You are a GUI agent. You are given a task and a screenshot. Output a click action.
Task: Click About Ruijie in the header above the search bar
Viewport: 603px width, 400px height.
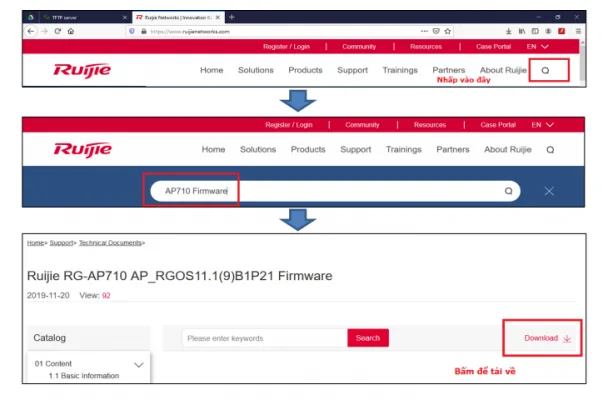coord(508,149)
